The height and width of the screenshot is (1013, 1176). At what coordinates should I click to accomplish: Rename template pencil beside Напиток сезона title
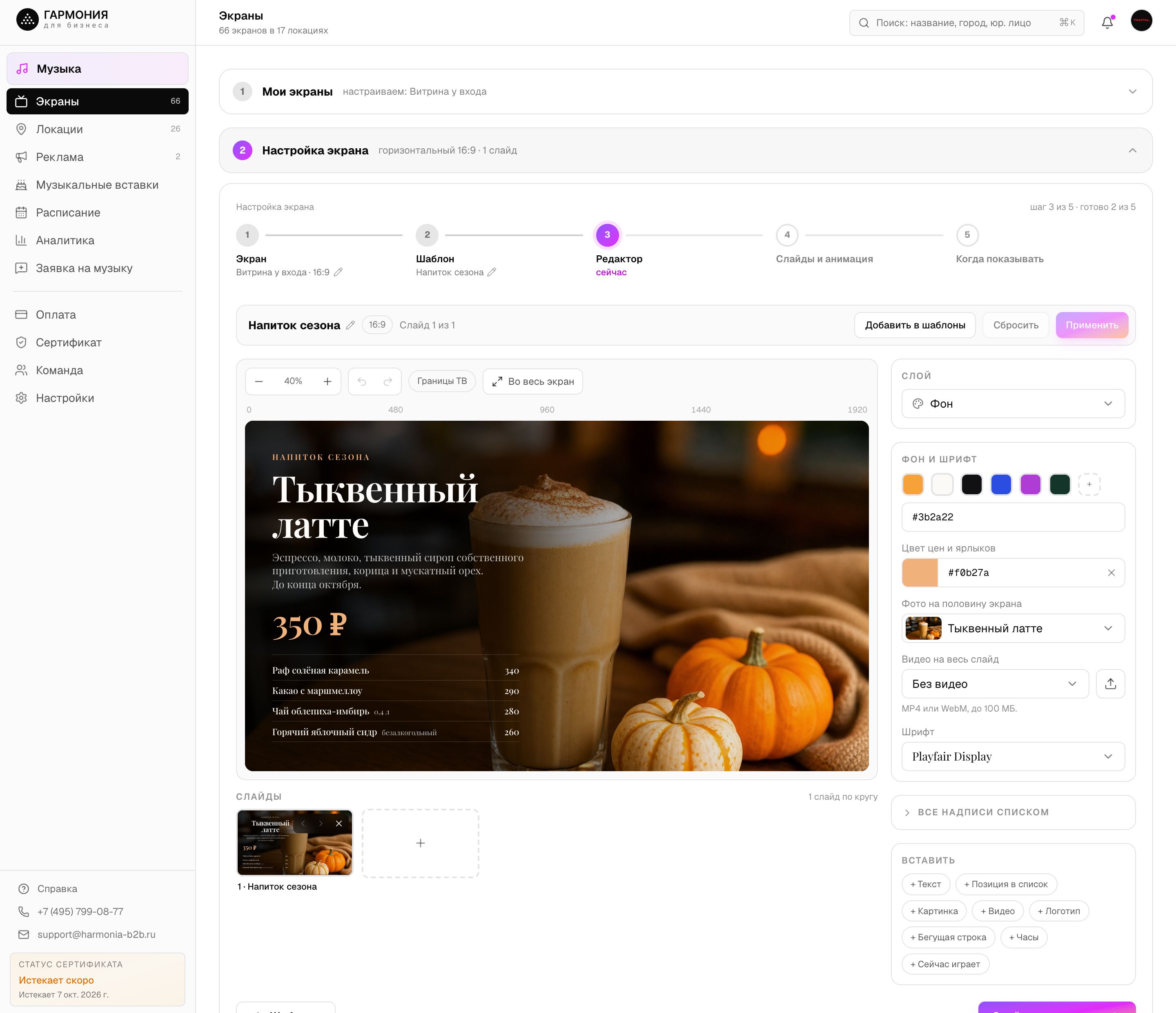point(350,326)
